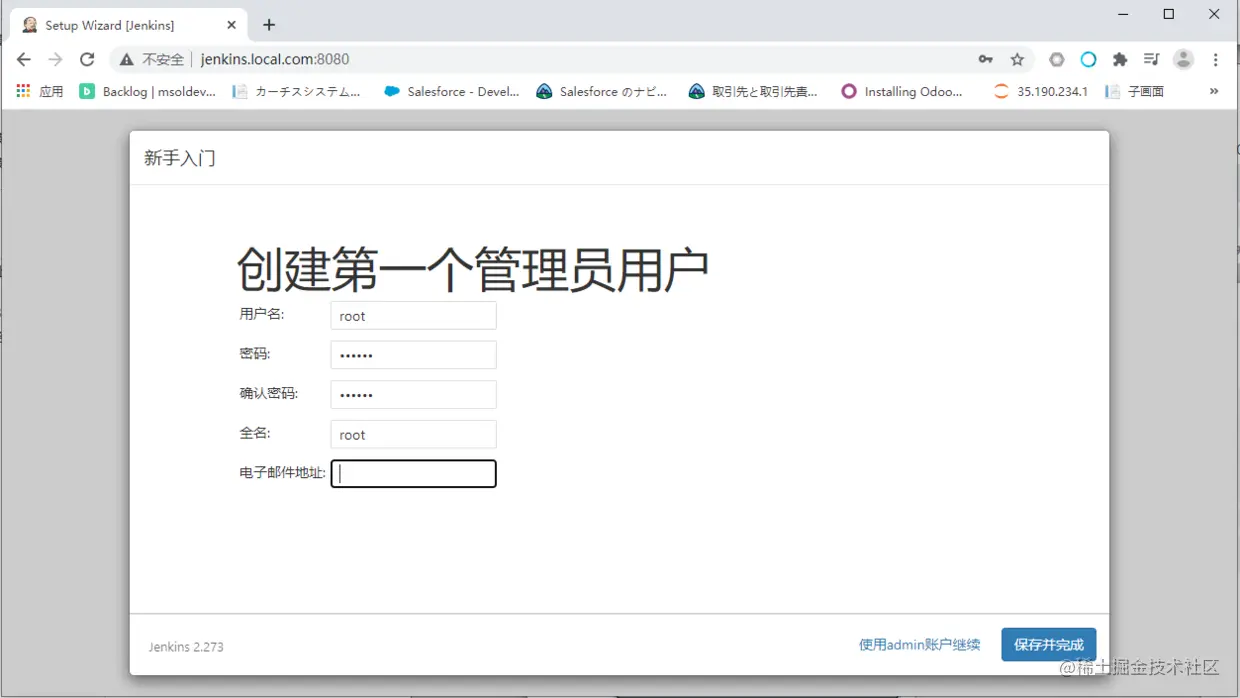
Task: Maximize the Chrome window
Action: (x=1168, y=14)
